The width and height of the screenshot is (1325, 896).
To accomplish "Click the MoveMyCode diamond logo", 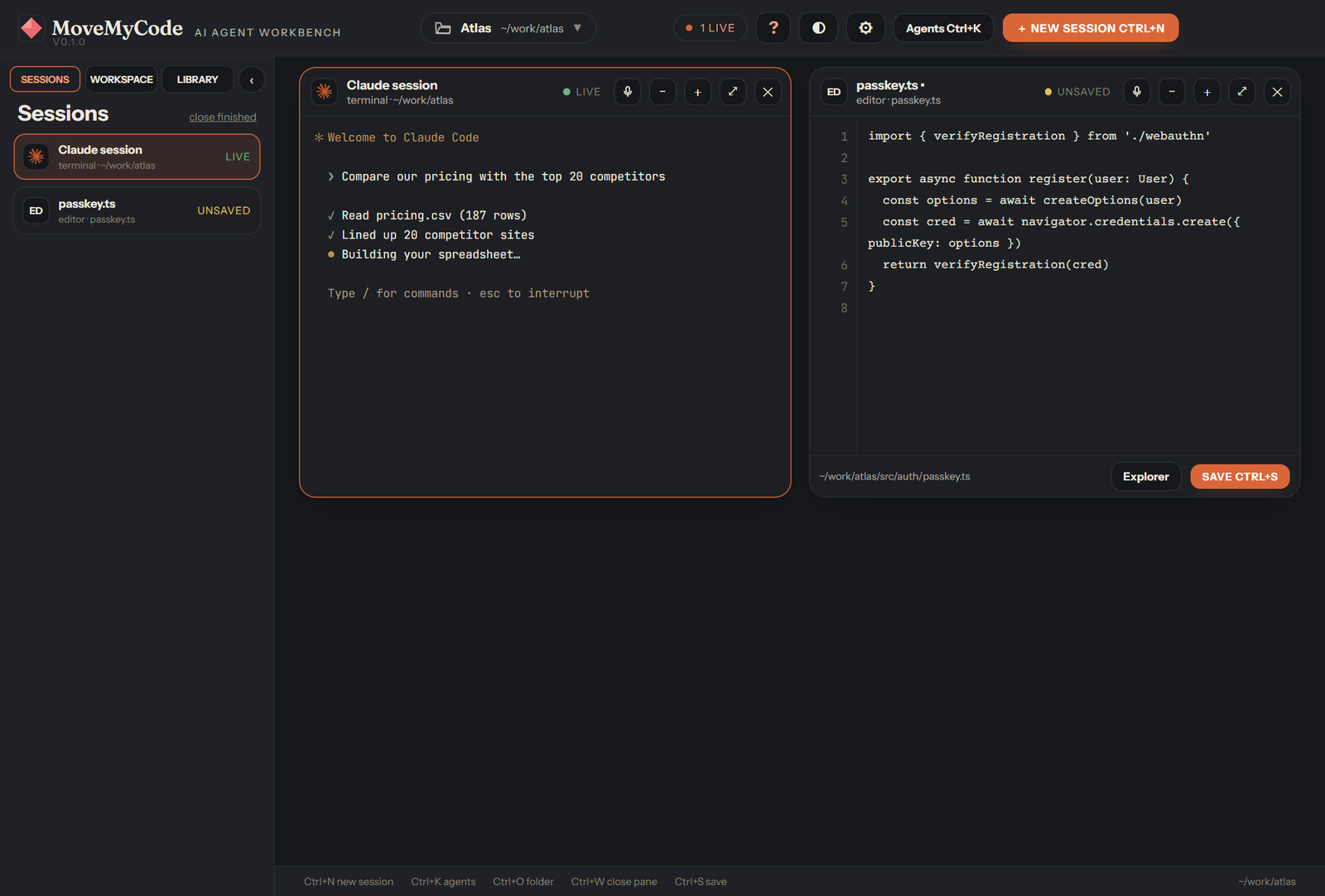I will 31,28.
